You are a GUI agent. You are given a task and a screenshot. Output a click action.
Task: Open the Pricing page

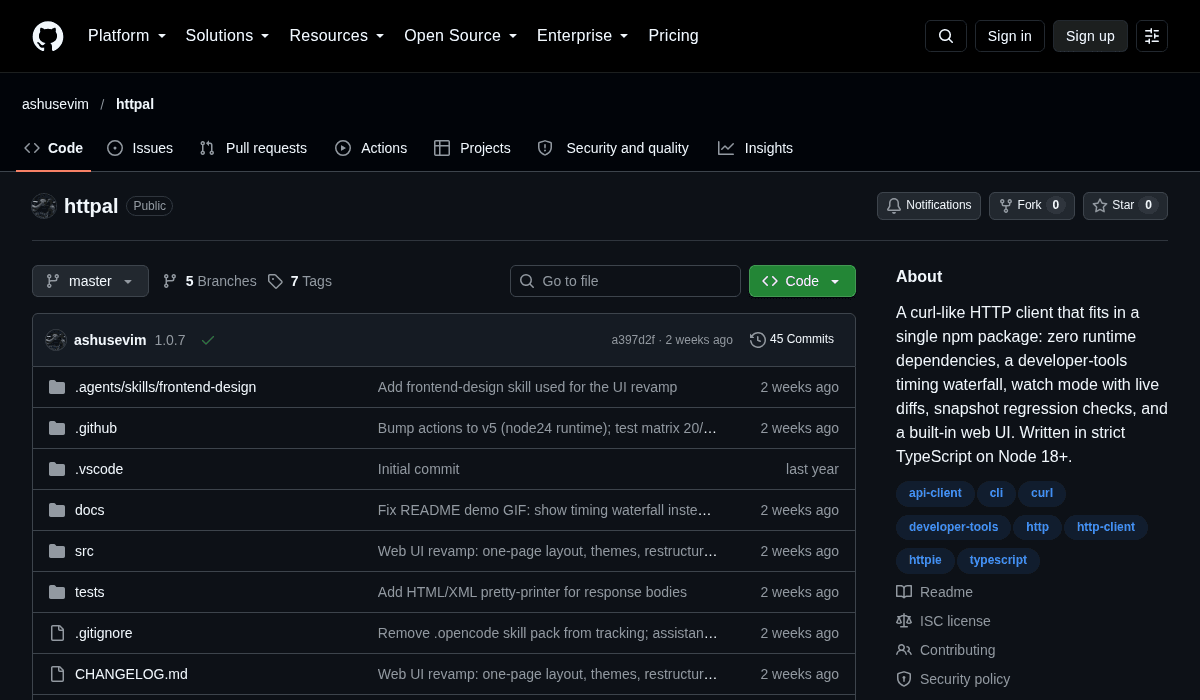pyautogui.click(x=673, y=36)
